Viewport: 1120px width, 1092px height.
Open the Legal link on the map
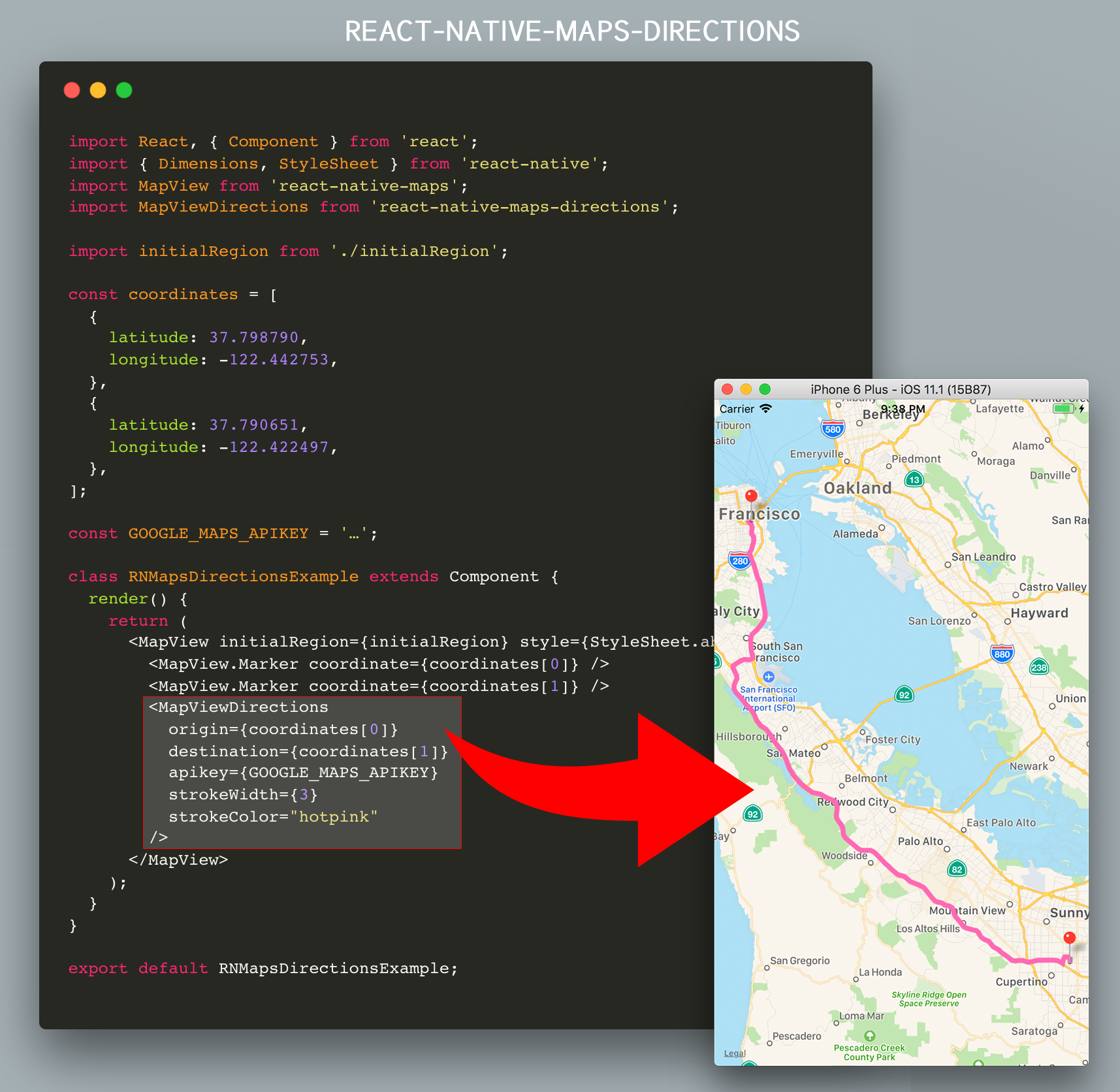pyautogui.click(x=733, y=1053)
